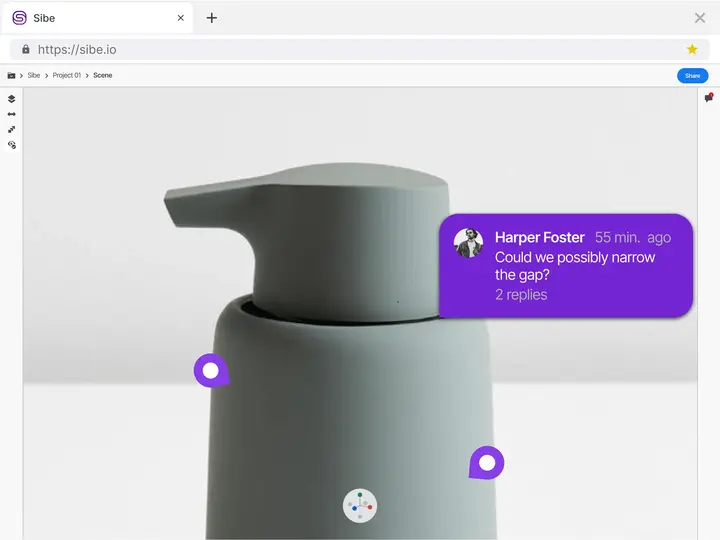Click the '55 min. ago' timestamp

click(633, 237)
